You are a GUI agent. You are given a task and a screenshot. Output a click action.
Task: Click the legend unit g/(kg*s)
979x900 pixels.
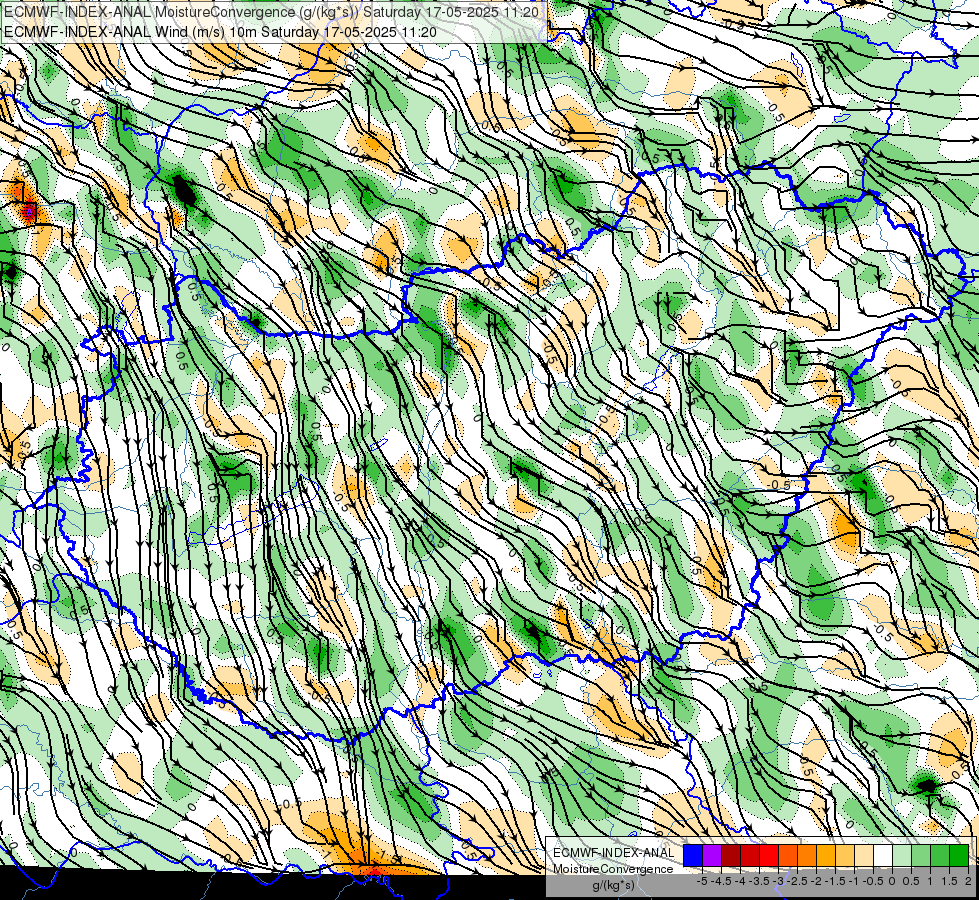pos(613,886)
